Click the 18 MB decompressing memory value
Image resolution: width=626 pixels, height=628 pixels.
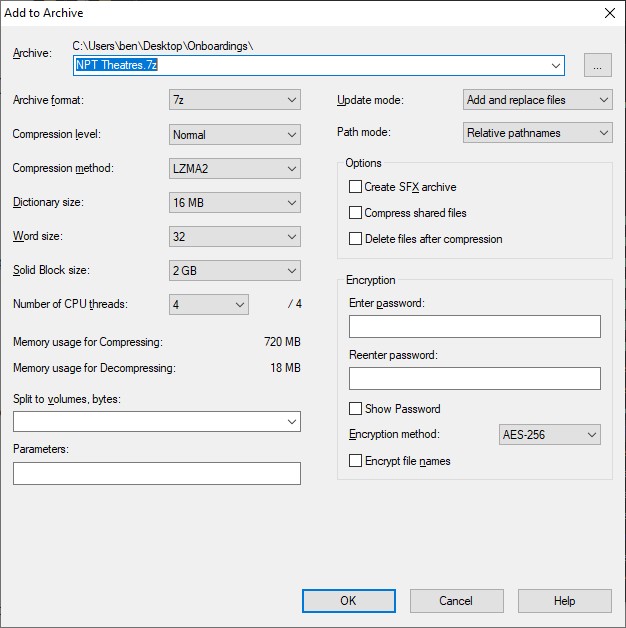285,368
